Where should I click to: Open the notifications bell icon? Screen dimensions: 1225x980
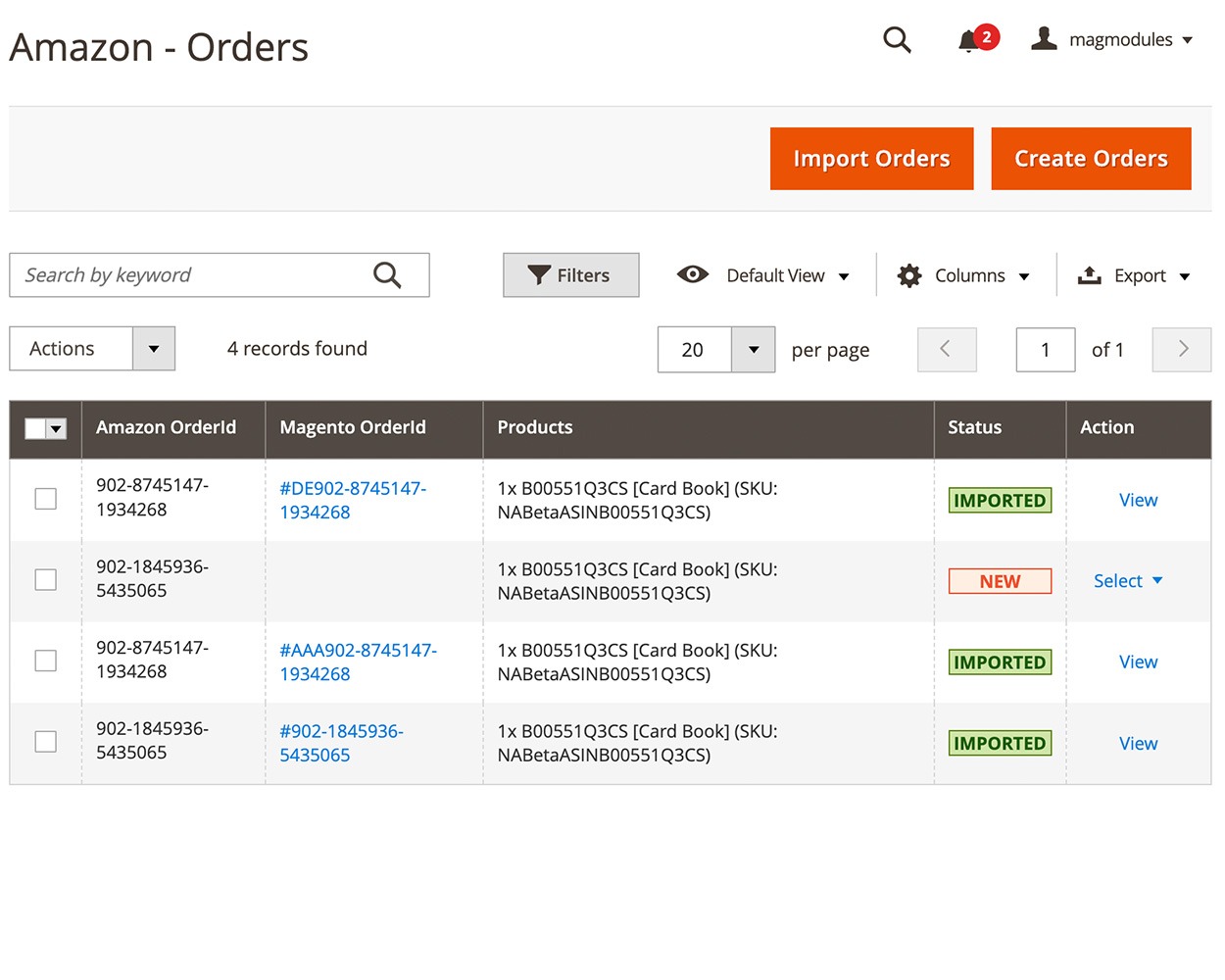coord(969,41)
